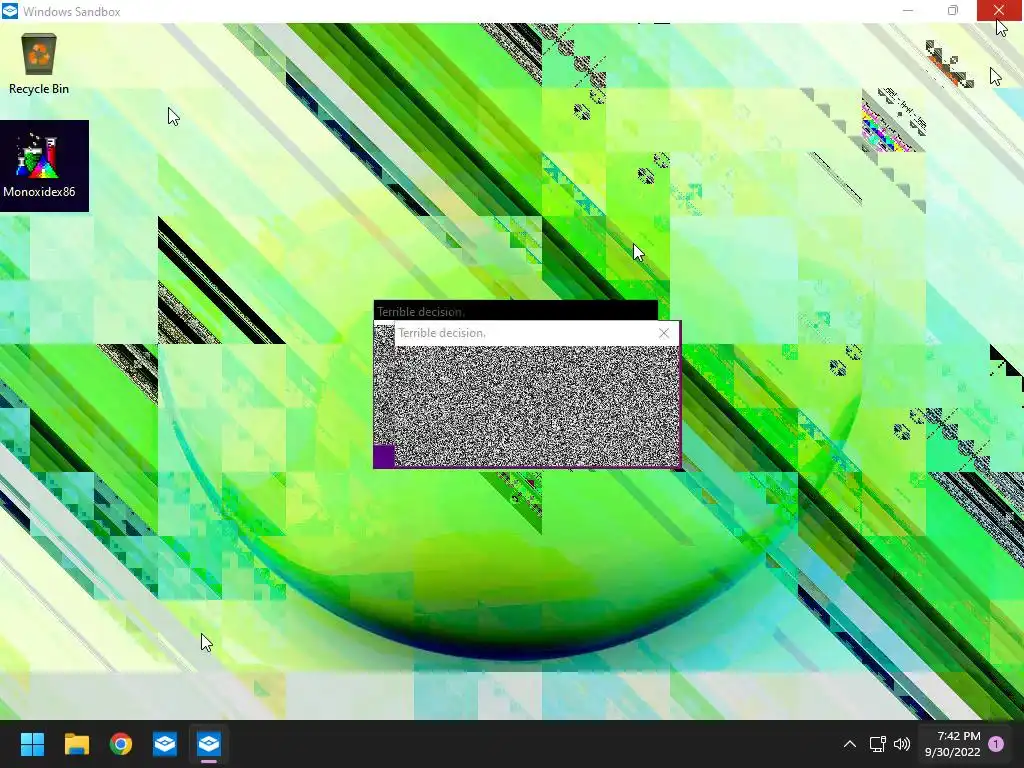
Task: Open the clock showing 7:42 PM
Action: pos(953,744)
